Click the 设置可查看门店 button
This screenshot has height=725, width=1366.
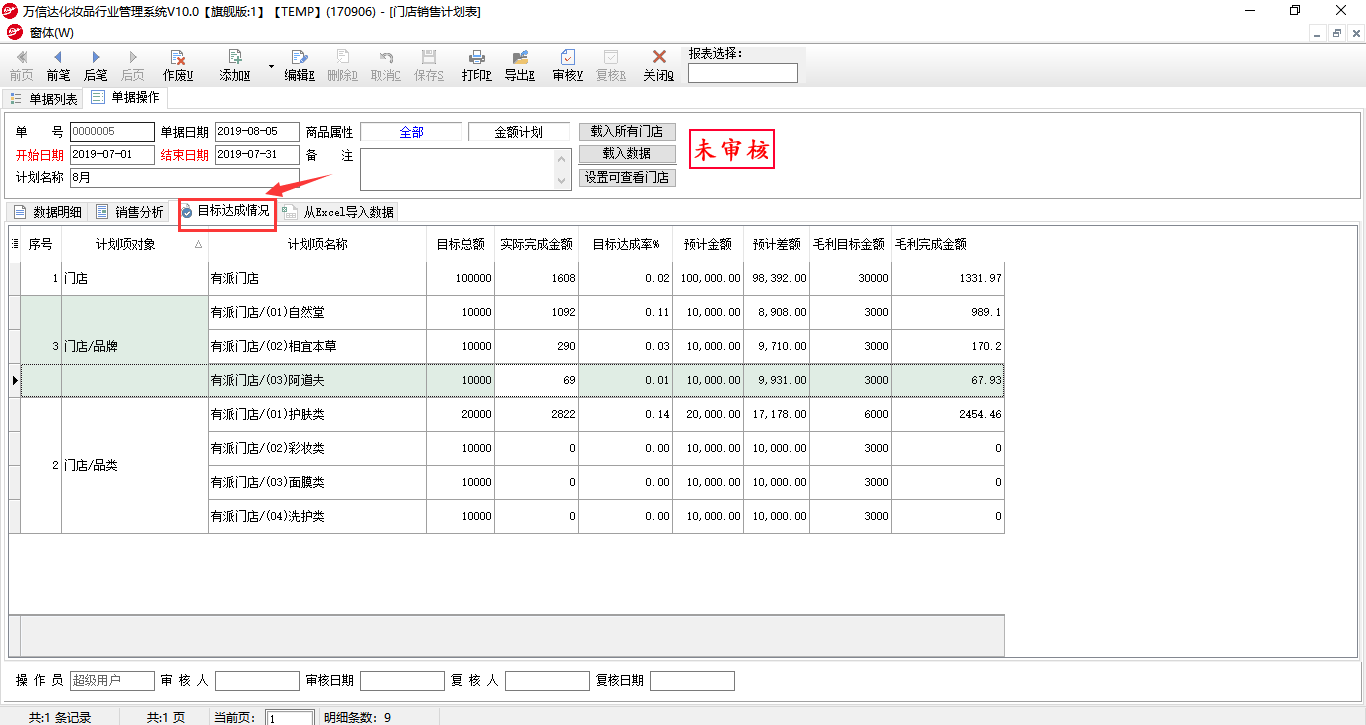tap(627, 178)
